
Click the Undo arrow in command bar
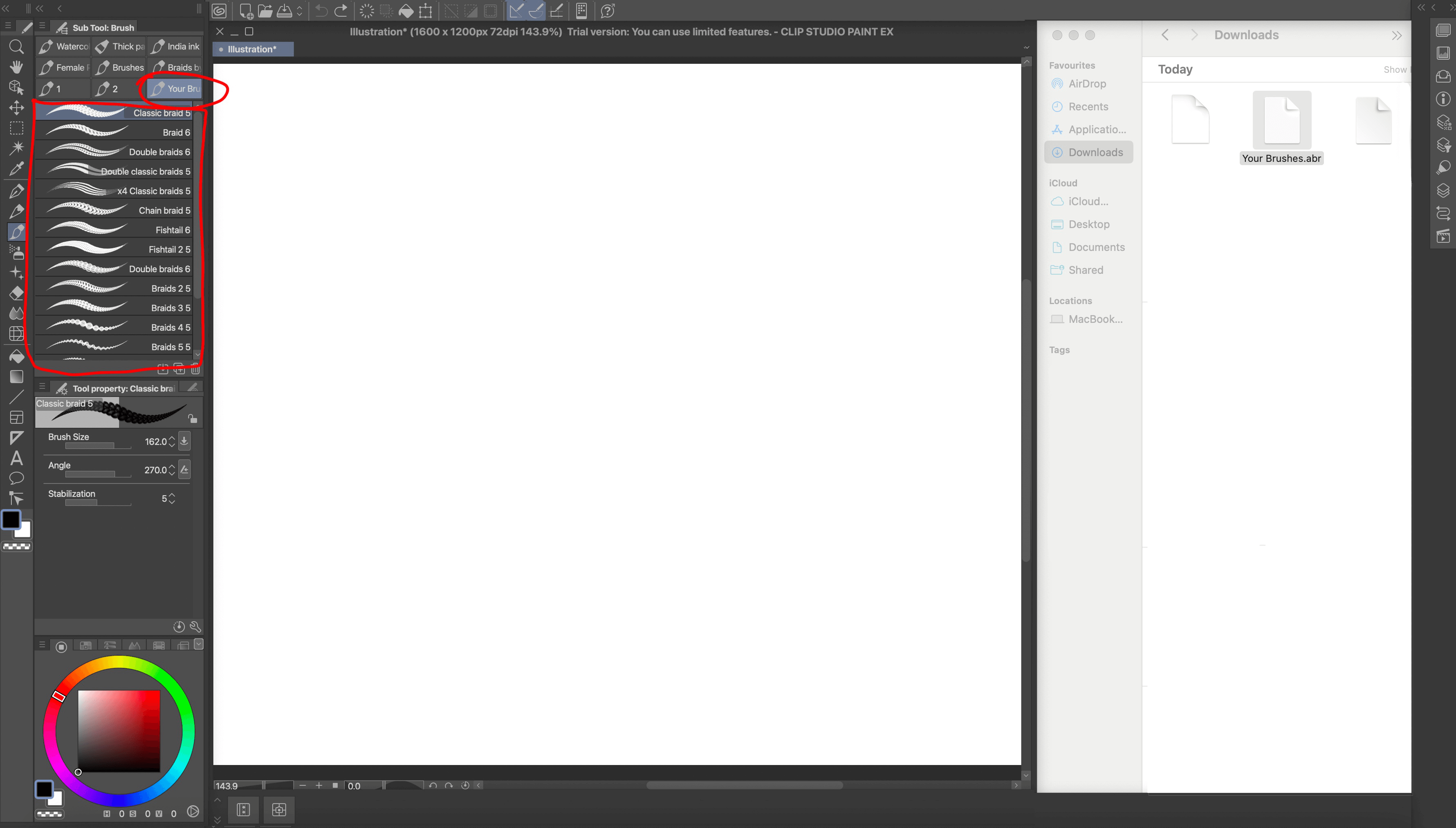pos(321,11)
